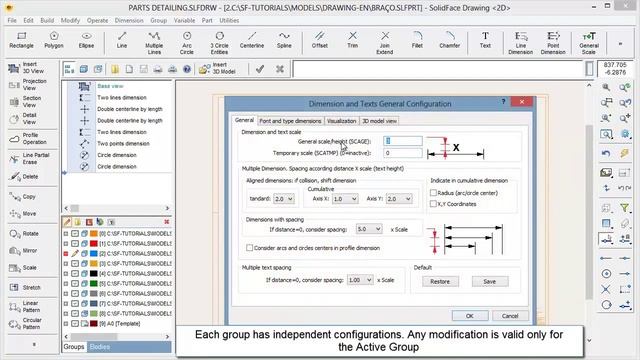Click the Cancel button
The width and height of the screenshot is (640, 360).
tap(510, 316)
